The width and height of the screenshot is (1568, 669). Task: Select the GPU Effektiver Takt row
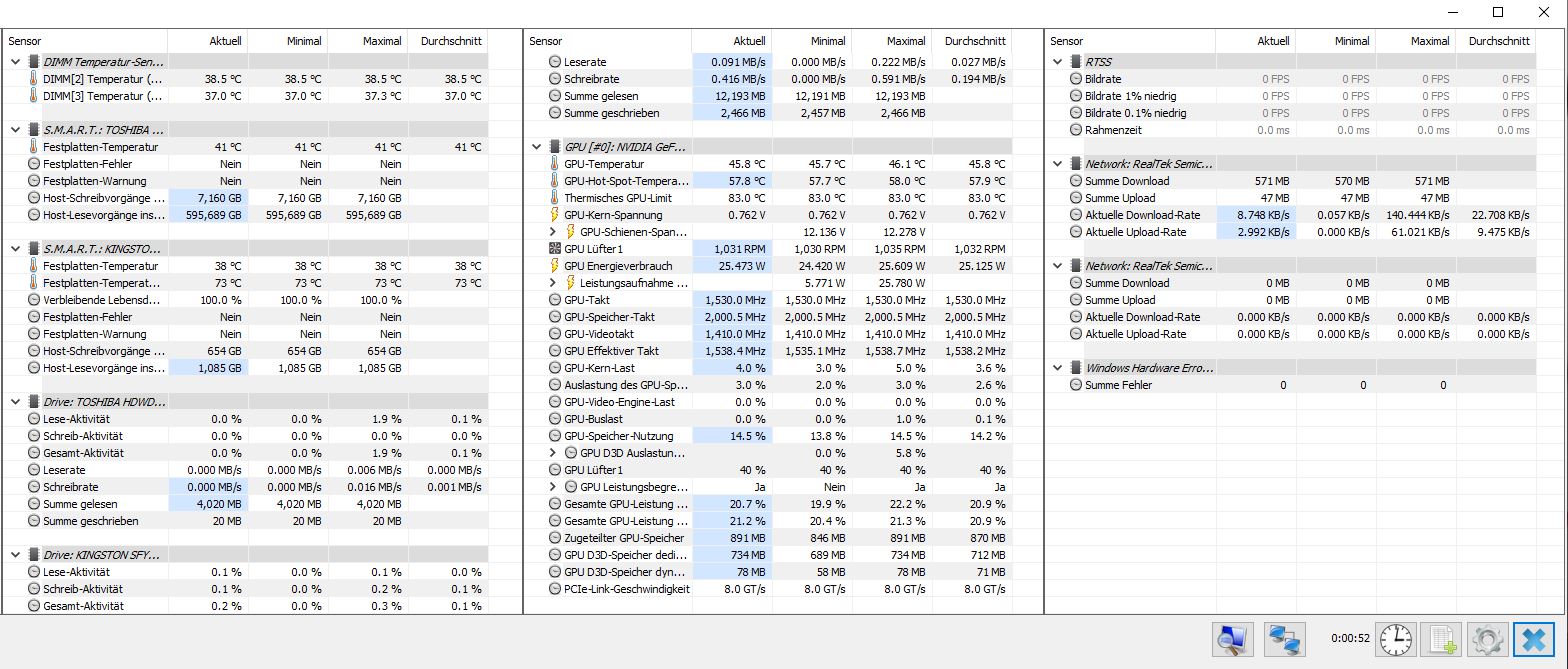769,351
